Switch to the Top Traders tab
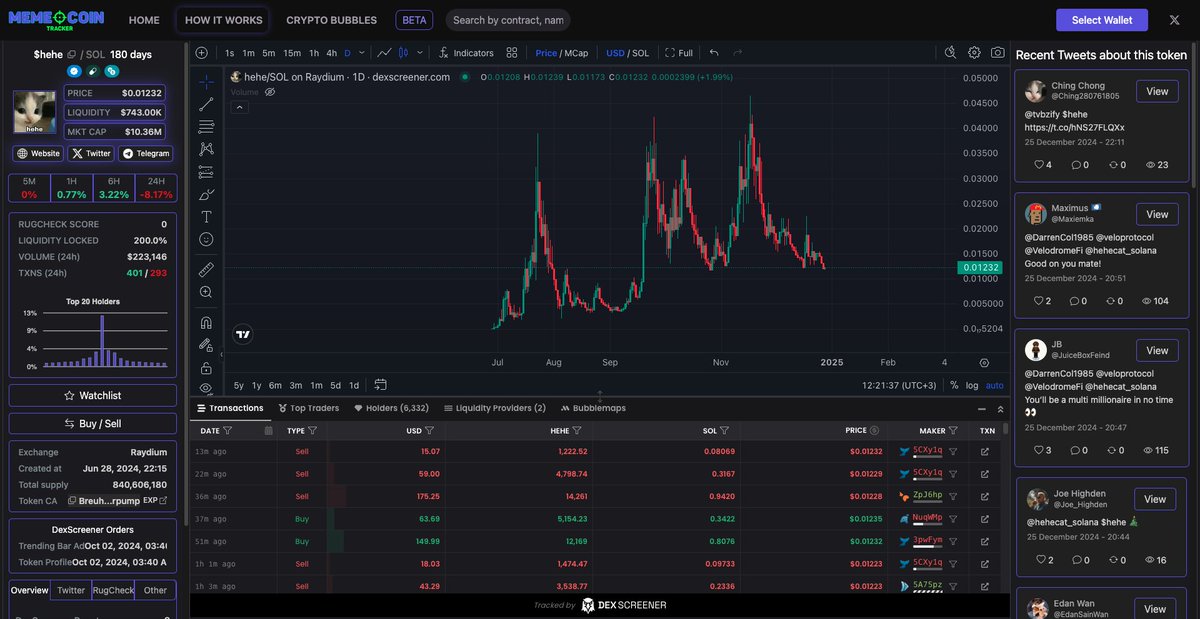The height and width of the screenshot is (619, 1200). coord(308,408)
